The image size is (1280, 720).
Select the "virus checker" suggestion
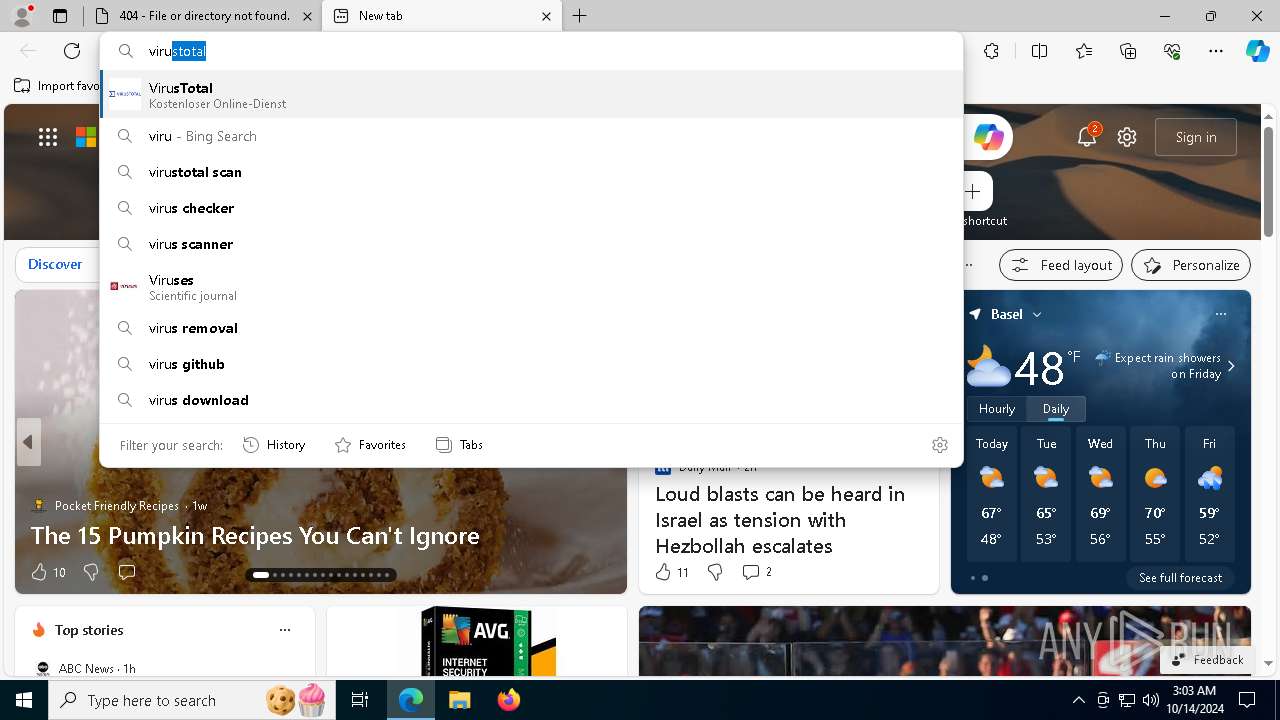[x=532, y=208]
